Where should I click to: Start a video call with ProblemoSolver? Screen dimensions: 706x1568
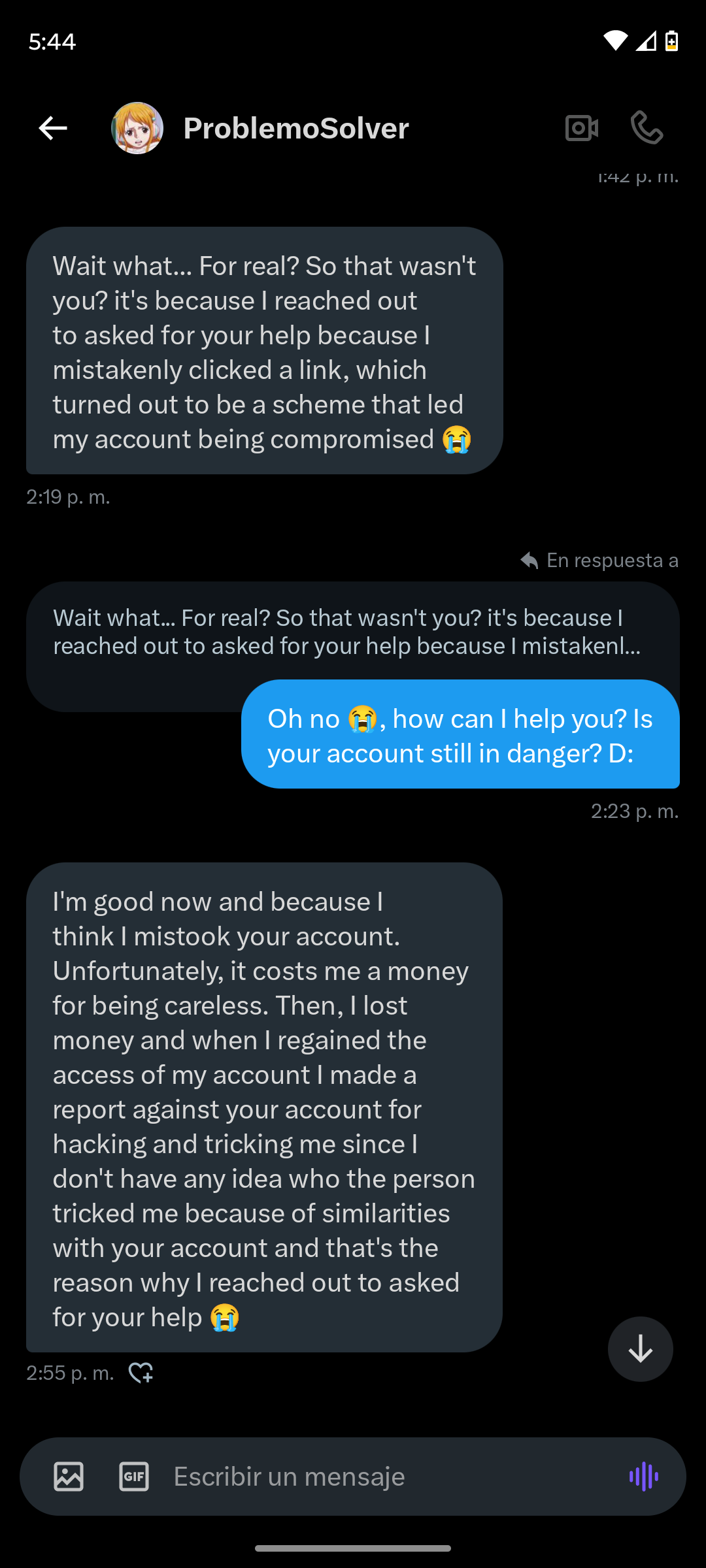click(x=582, y=128)
